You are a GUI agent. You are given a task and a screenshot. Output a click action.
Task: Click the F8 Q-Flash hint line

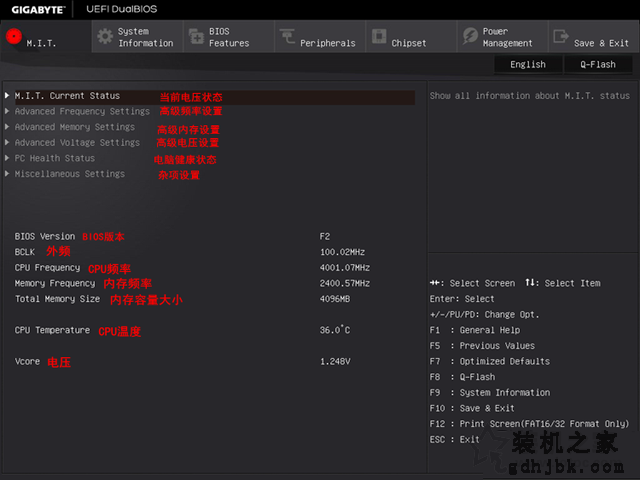point(462,377)
